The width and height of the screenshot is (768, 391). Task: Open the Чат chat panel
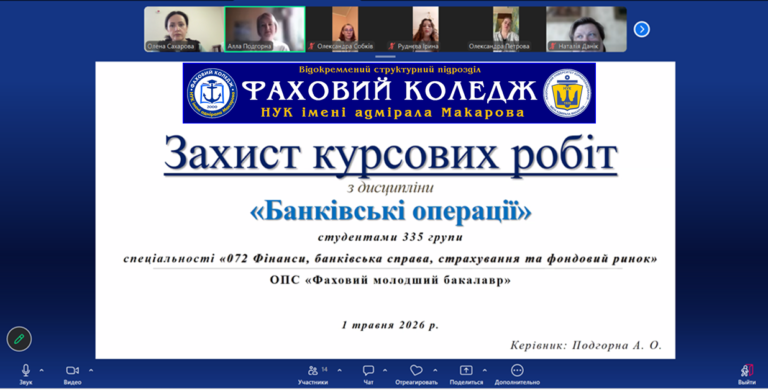pos(368,374)
